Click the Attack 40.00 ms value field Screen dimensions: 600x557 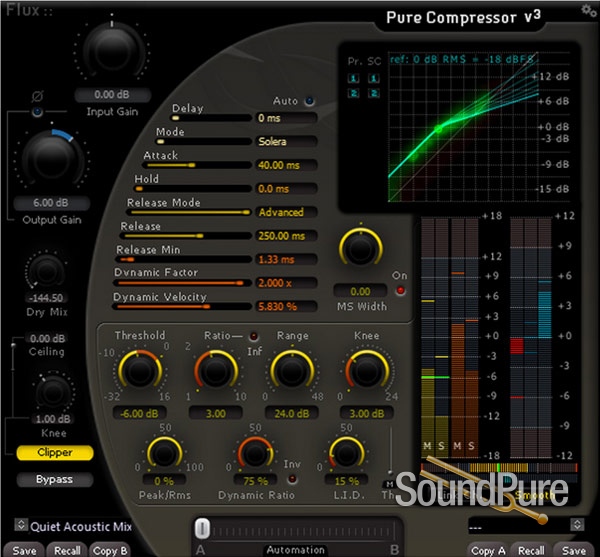(x=286, y=165)
